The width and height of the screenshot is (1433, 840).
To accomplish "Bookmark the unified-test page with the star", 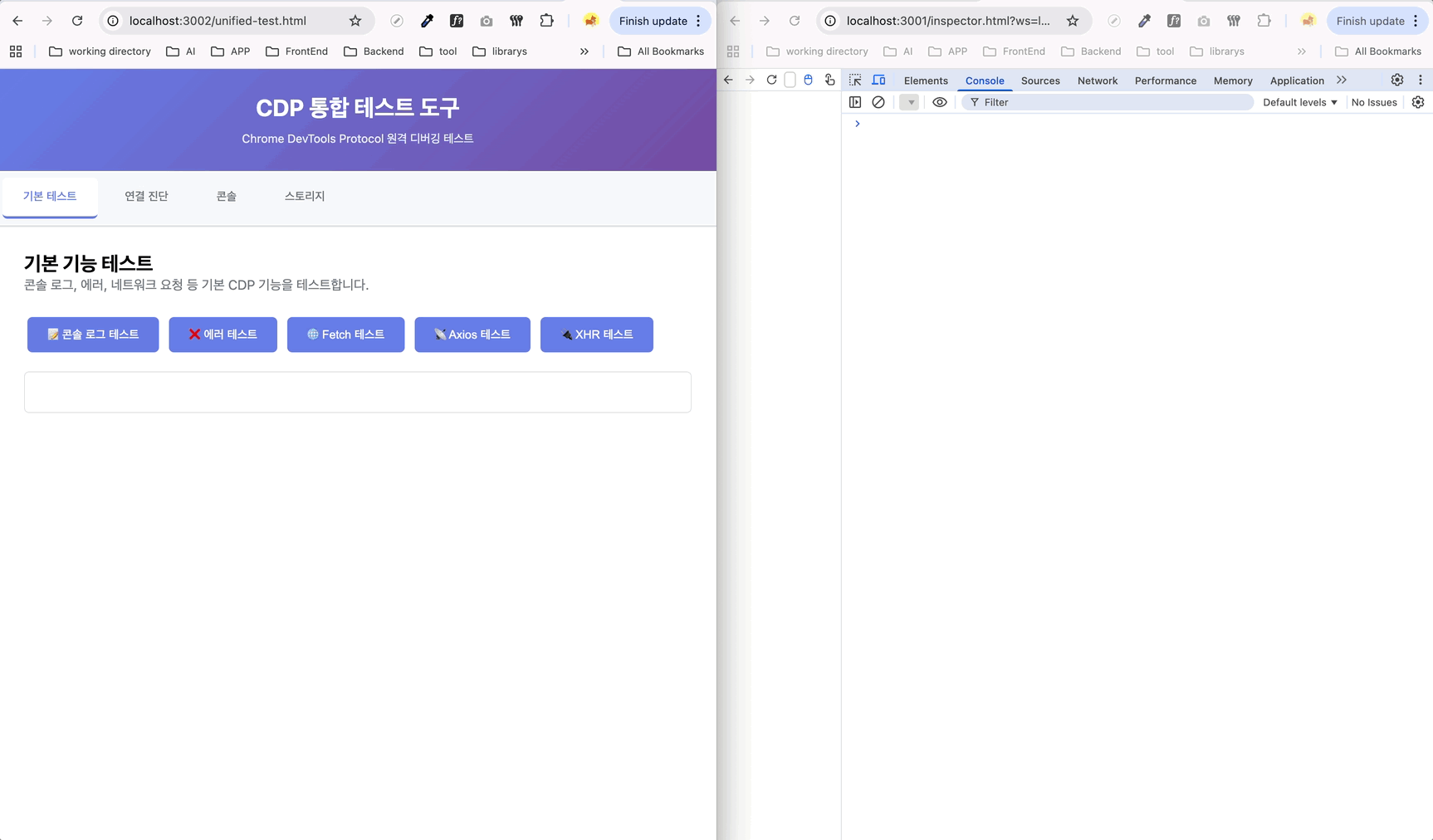I will tap(355, 21).
